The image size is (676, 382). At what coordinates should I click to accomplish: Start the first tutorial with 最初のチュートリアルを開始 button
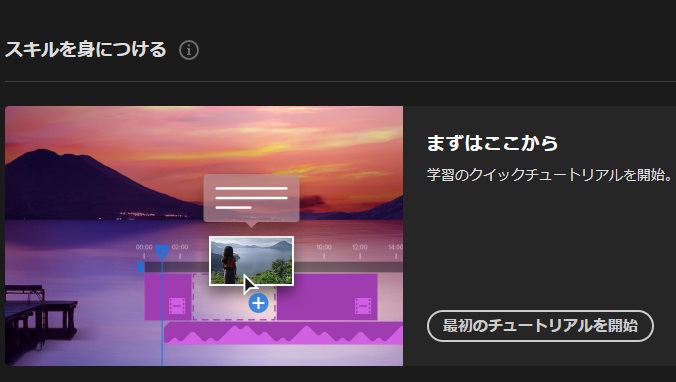click(x=540, y=326)
